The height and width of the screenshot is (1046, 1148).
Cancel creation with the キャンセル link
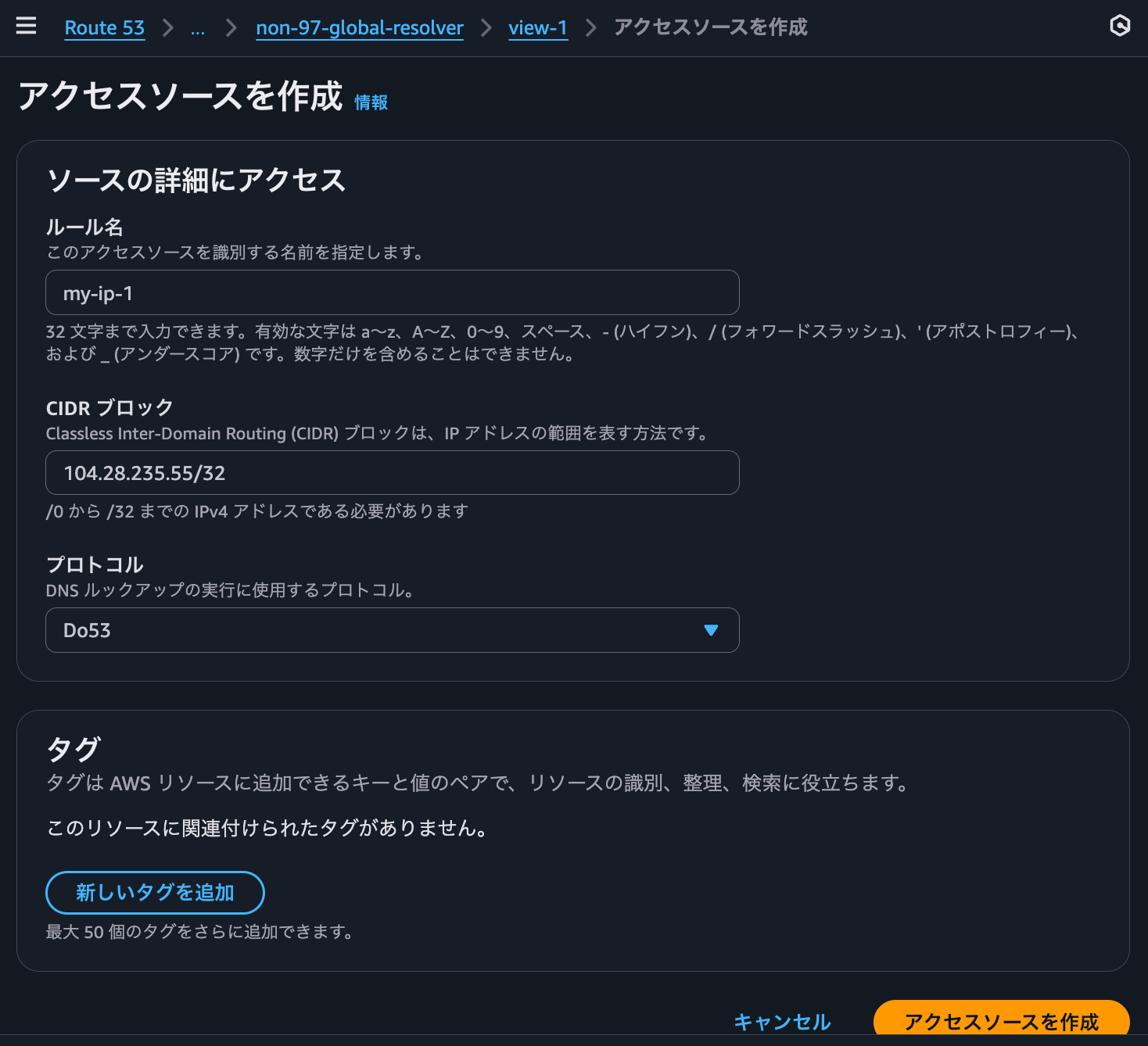click(x=781, y=1022)
